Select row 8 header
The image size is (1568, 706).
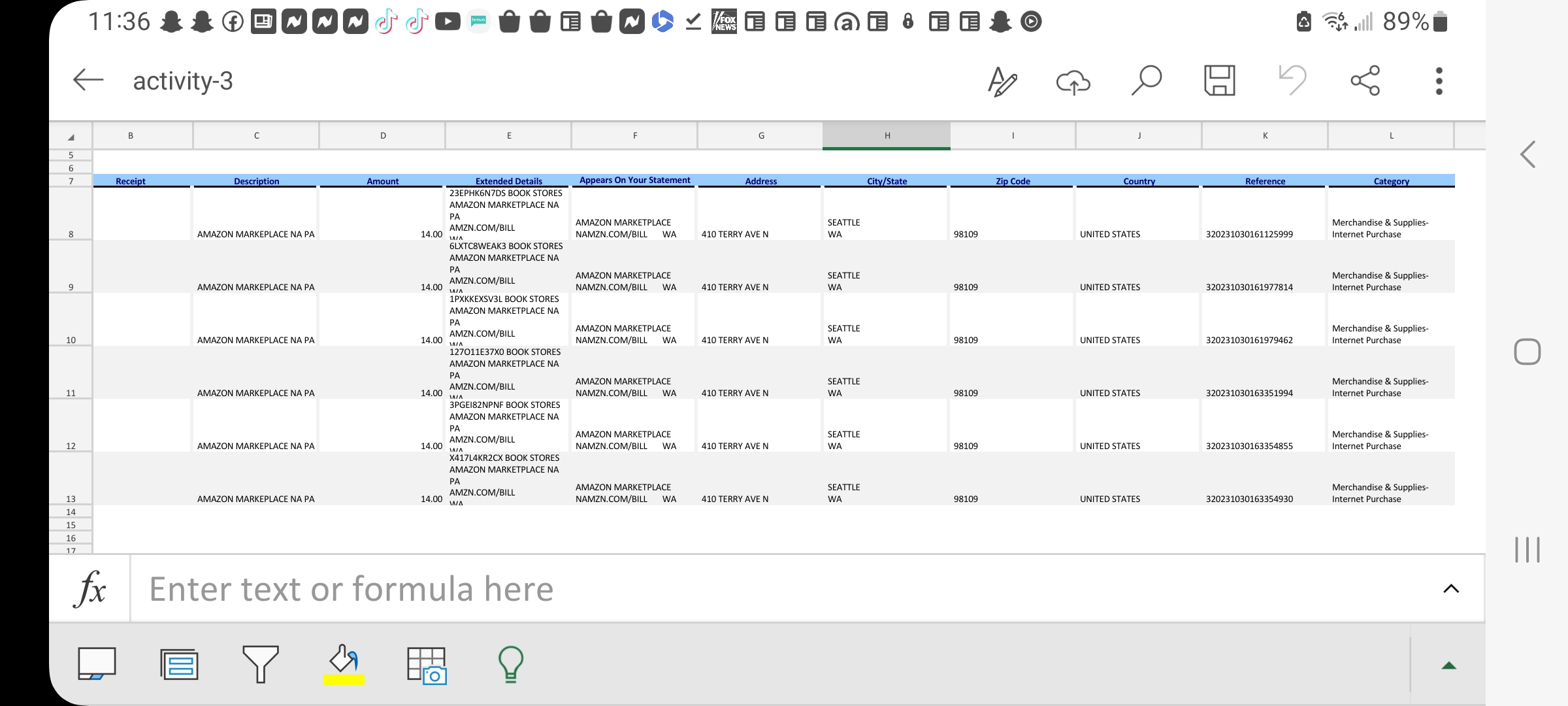pos(71,214)
